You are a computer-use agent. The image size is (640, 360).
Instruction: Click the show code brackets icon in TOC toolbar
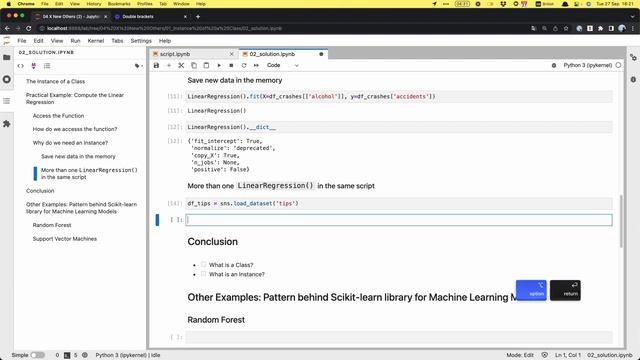tap(20, 66)
